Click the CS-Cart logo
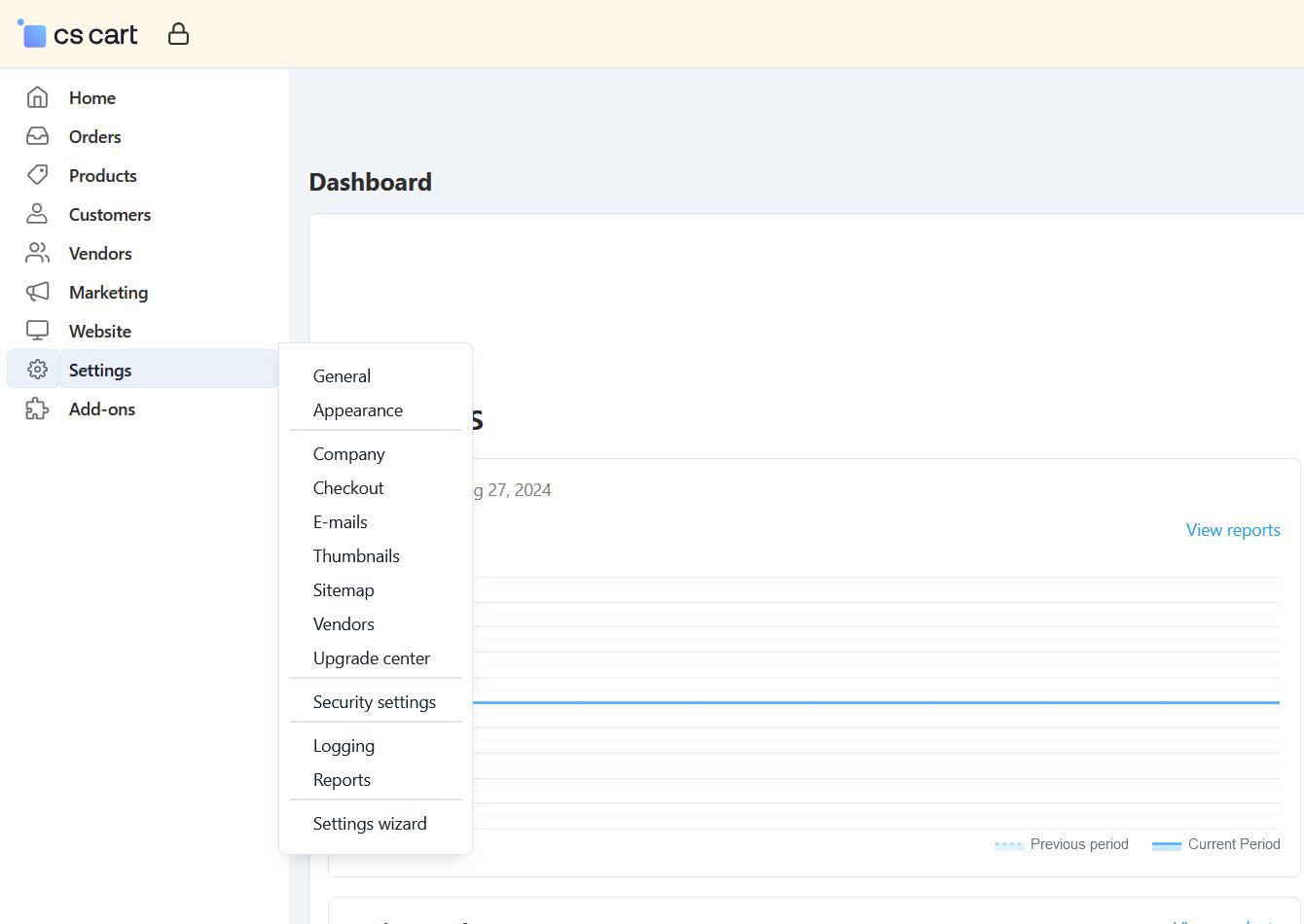Screen dimensions: 1304x924 click(78, 34)
